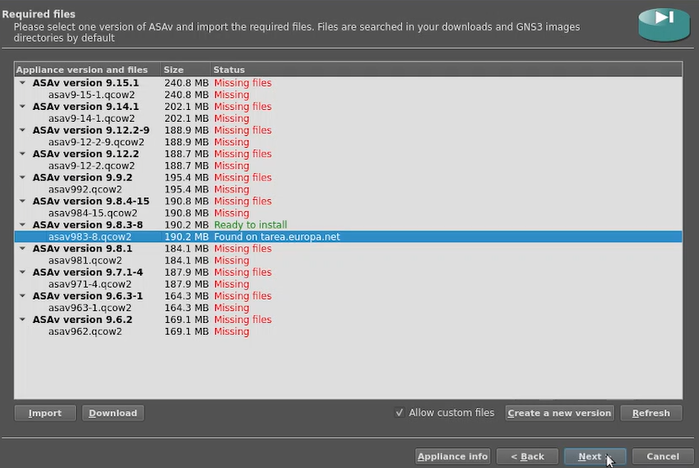Click the Download button
Viewport: 699px width, 468px height.
click(x=113, y=413)
